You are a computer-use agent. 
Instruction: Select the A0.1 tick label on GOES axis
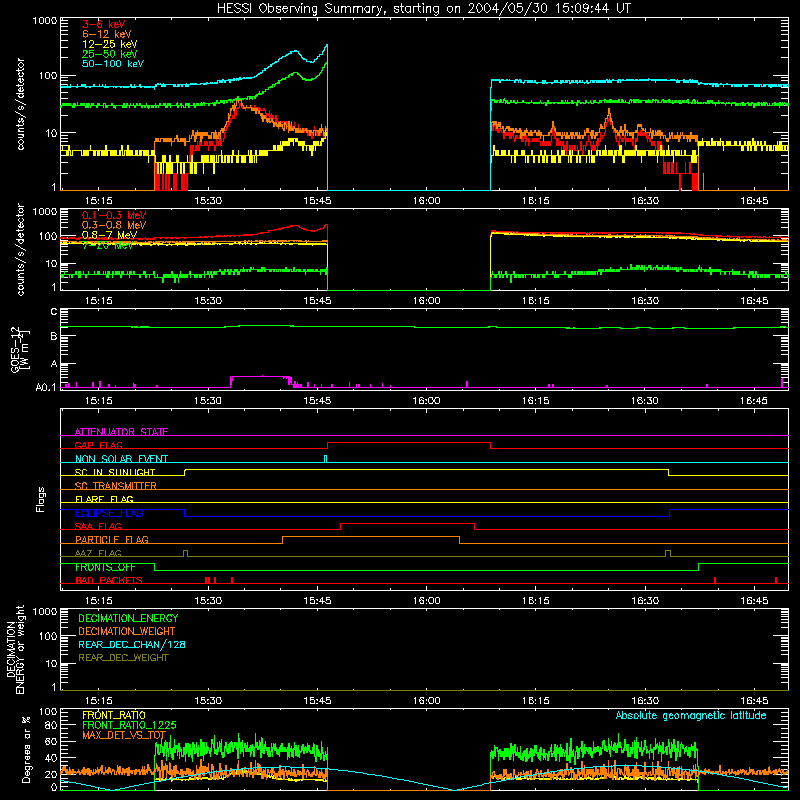(46, 388)
